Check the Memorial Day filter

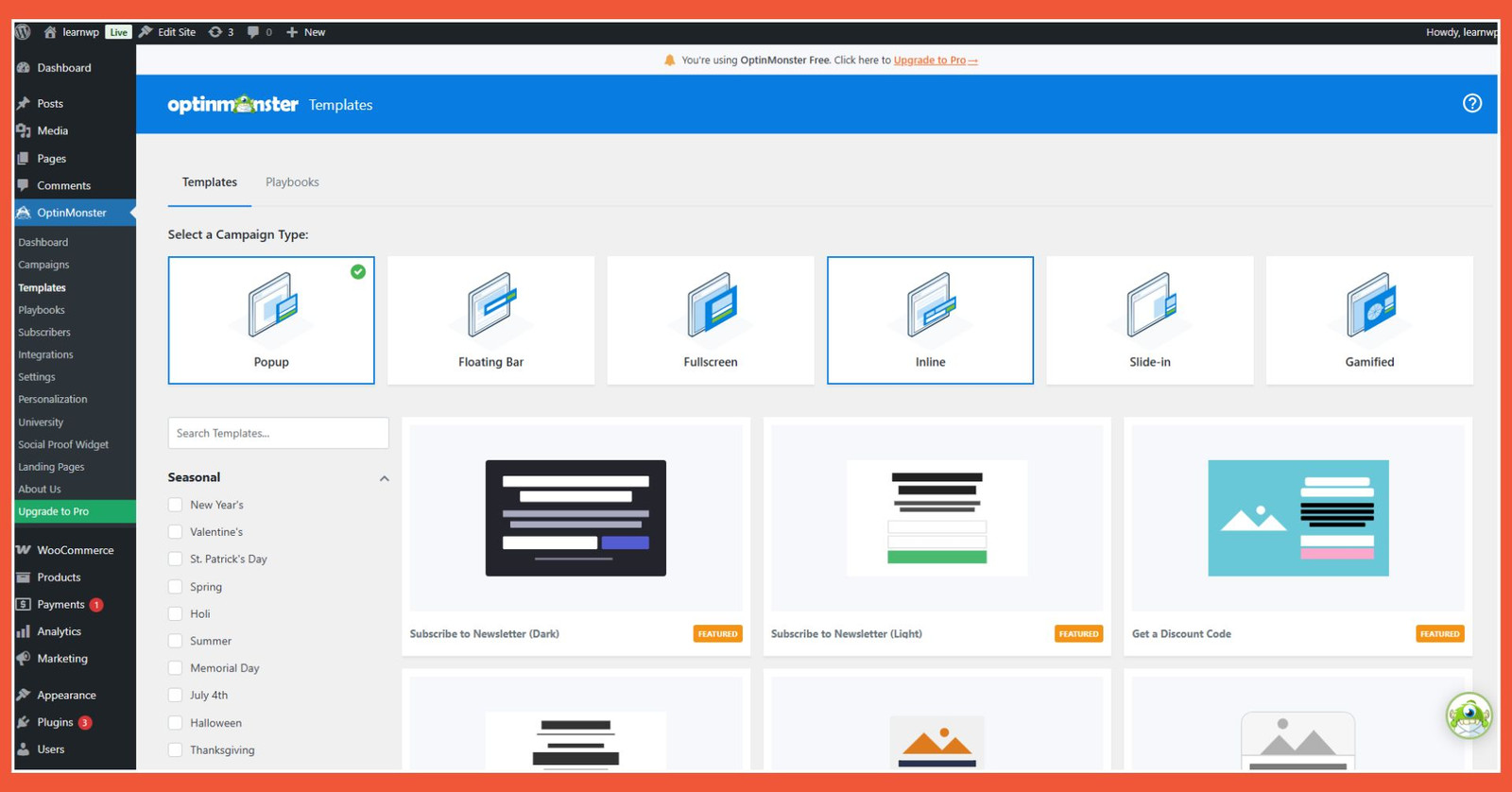[175, 668]
